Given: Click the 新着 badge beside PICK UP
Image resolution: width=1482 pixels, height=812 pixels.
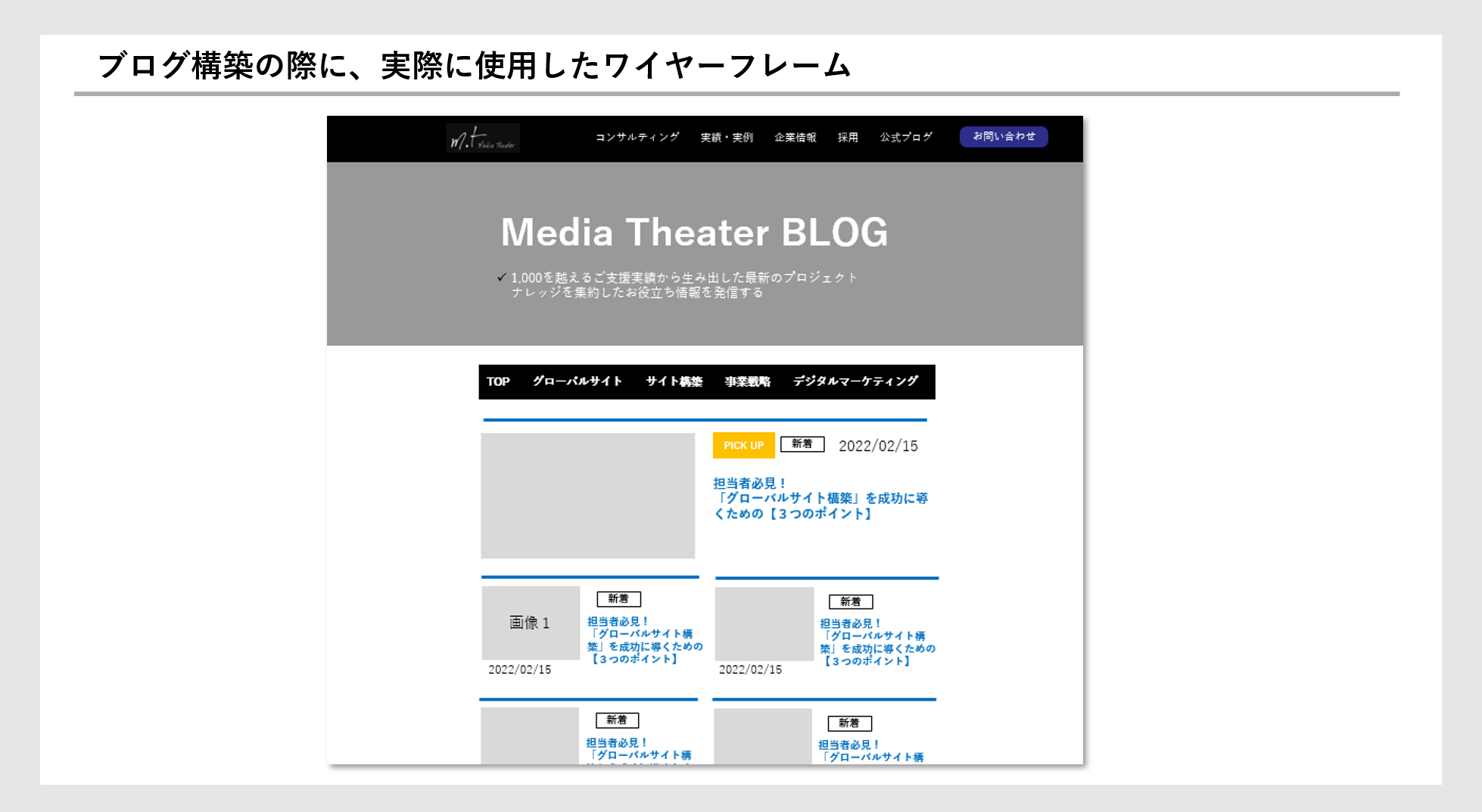Looking at the screenshot, I should (x=802, y=443).
